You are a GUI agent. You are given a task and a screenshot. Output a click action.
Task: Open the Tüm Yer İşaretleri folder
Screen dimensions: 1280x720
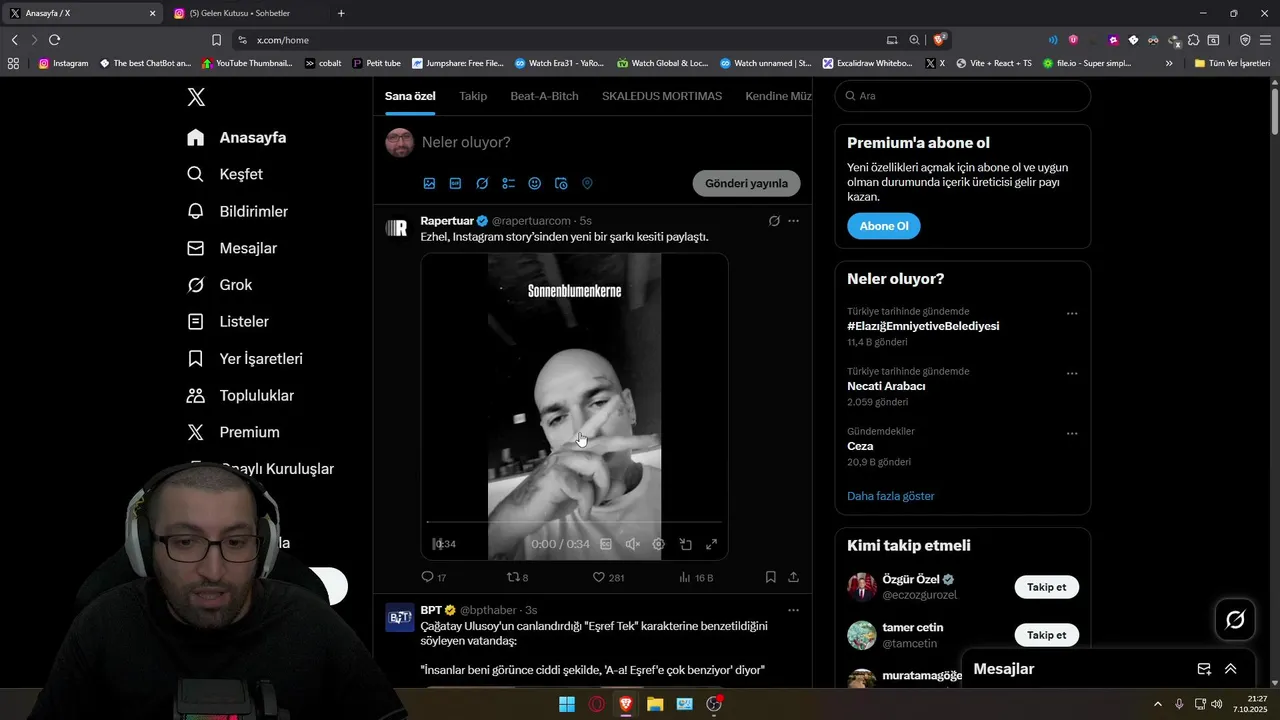[1232, 63]
